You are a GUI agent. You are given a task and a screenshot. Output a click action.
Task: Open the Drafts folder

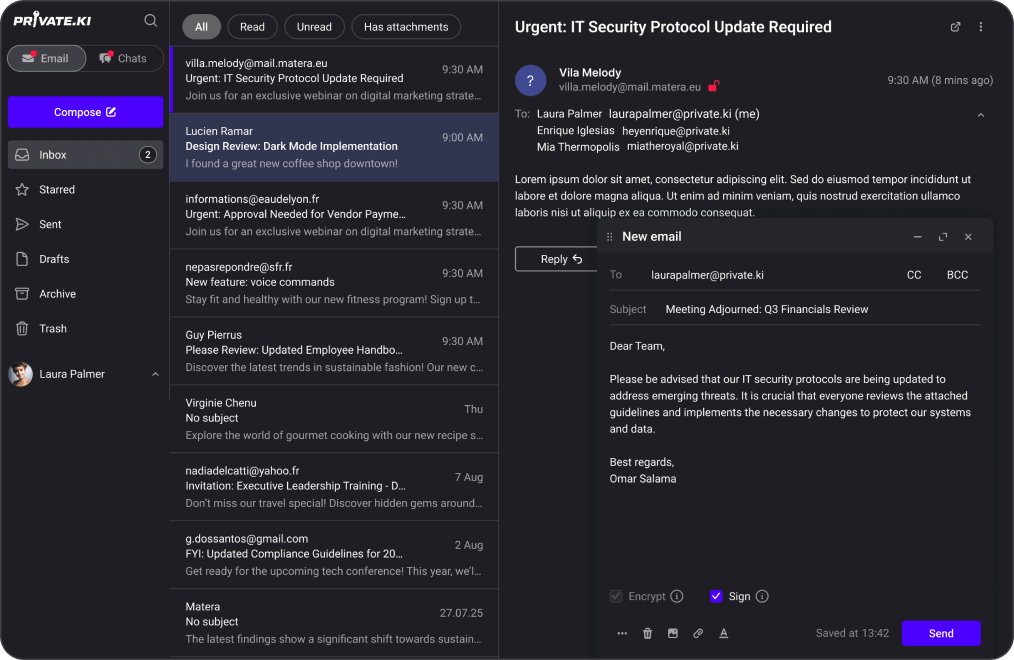(x=54, y=259)
